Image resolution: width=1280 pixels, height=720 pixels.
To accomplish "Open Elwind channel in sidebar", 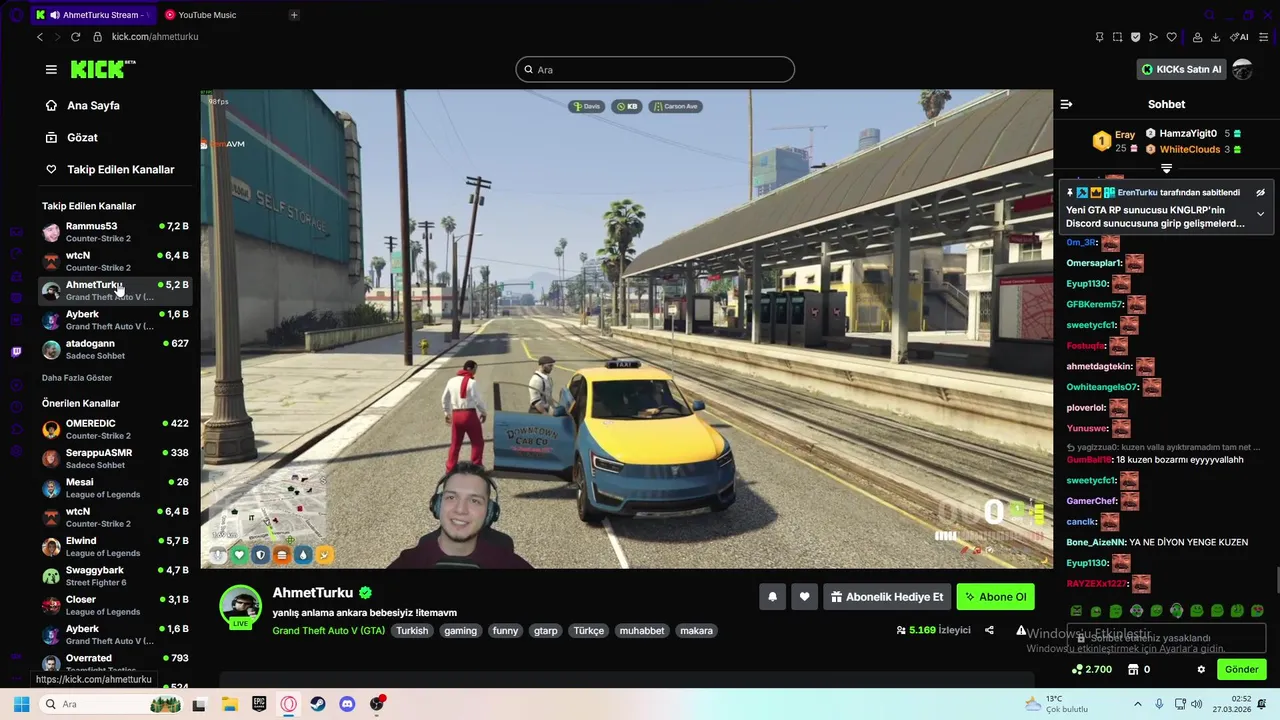I will [x=115, y=546].
